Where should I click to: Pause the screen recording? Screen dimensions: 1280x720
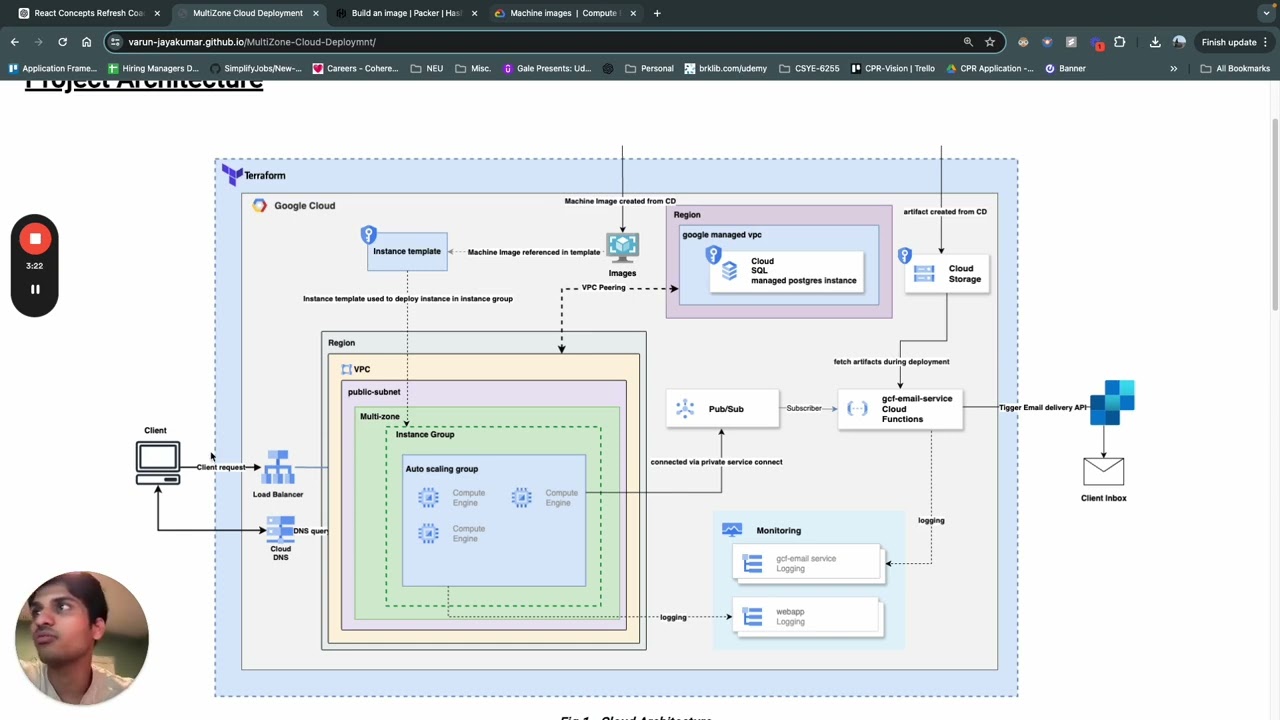(x=35, y=290)
